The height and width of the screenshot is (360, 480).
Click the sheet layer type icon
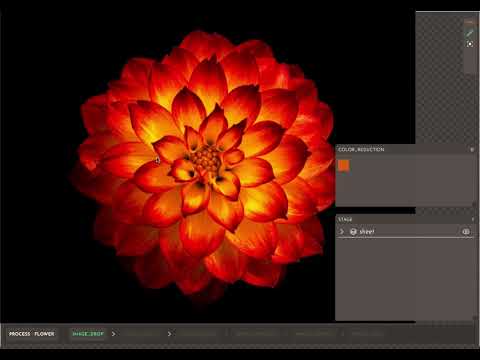pyautogui.click(x=353, y=231)
